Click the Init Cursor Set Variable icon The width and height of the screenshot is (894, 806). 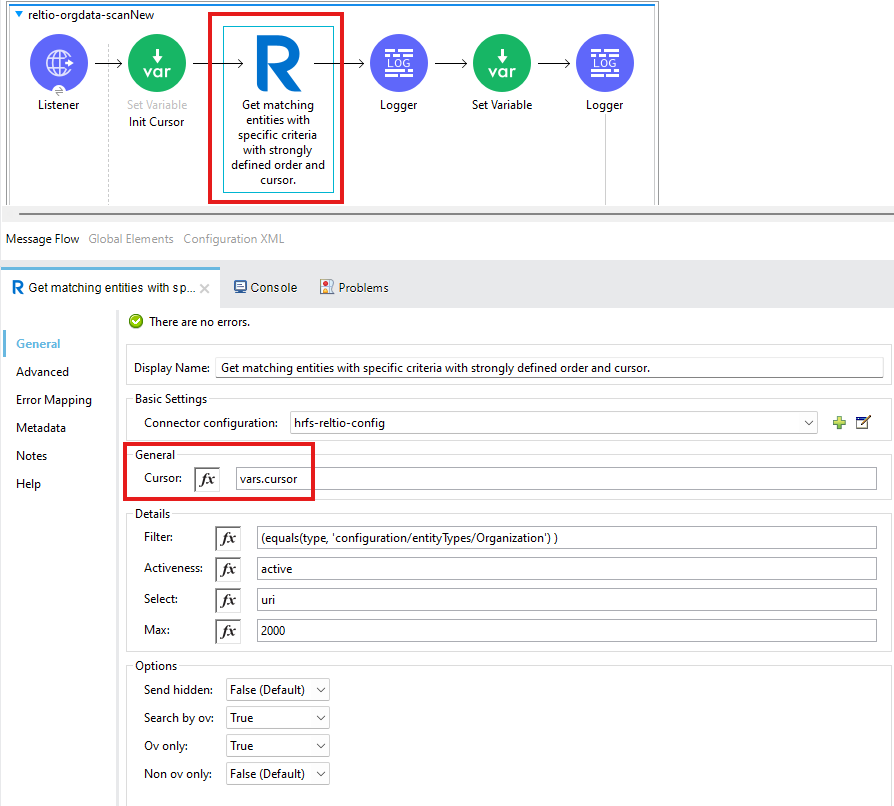pyautogui.click(x=157, y=63)
